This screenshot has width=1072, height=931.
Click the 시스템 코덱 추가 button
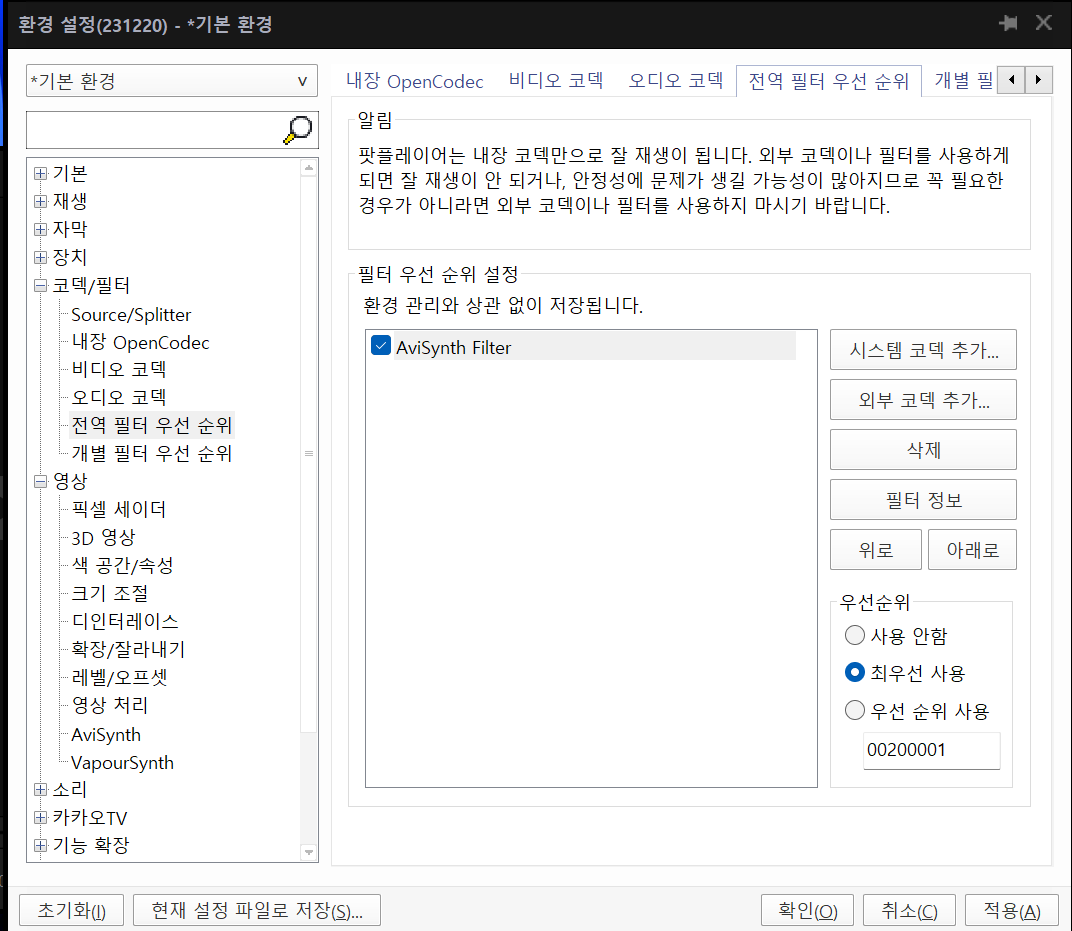point(923,350)
